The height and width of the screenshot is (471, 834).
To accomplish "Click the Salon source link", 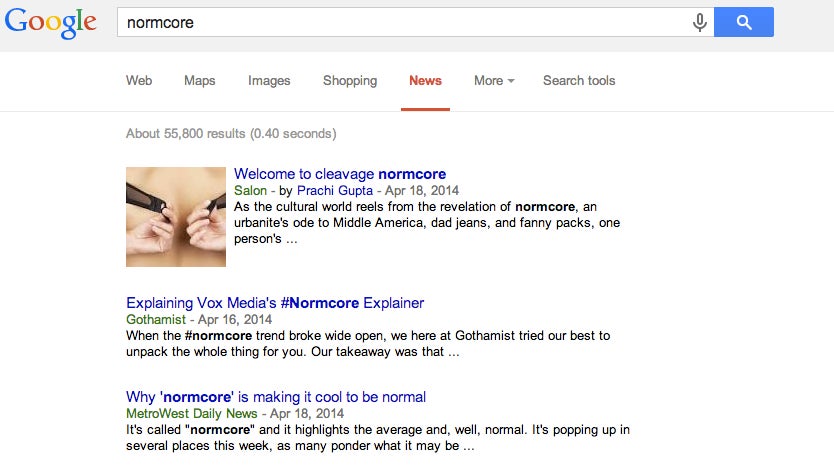I will [250, 190].
